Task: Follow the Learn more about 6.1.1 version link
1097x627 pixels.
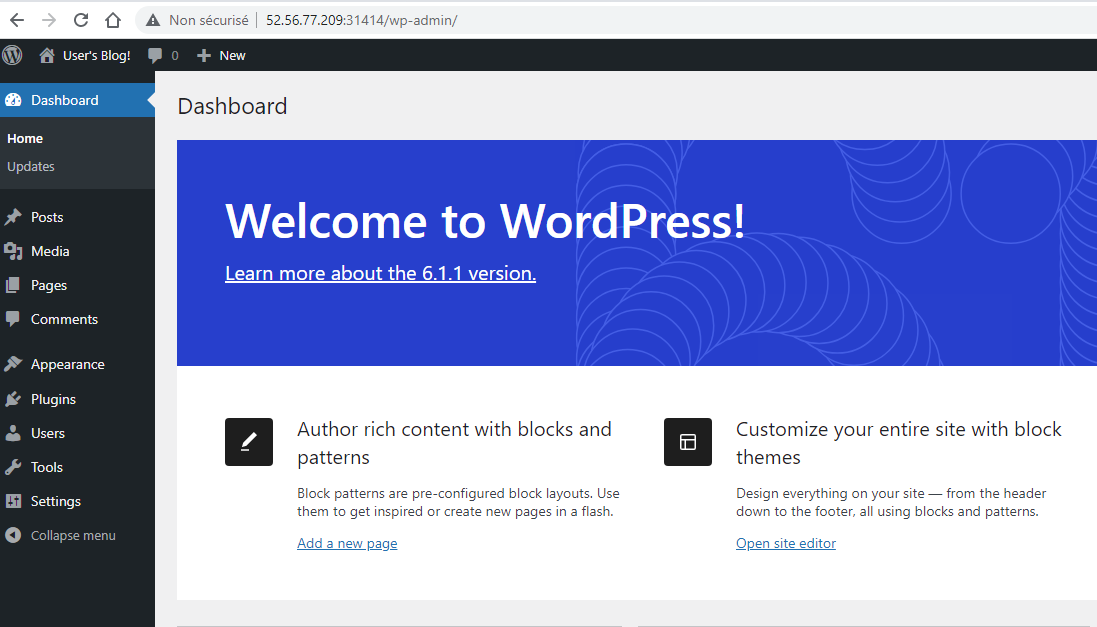Action: (x=380, y=273)
